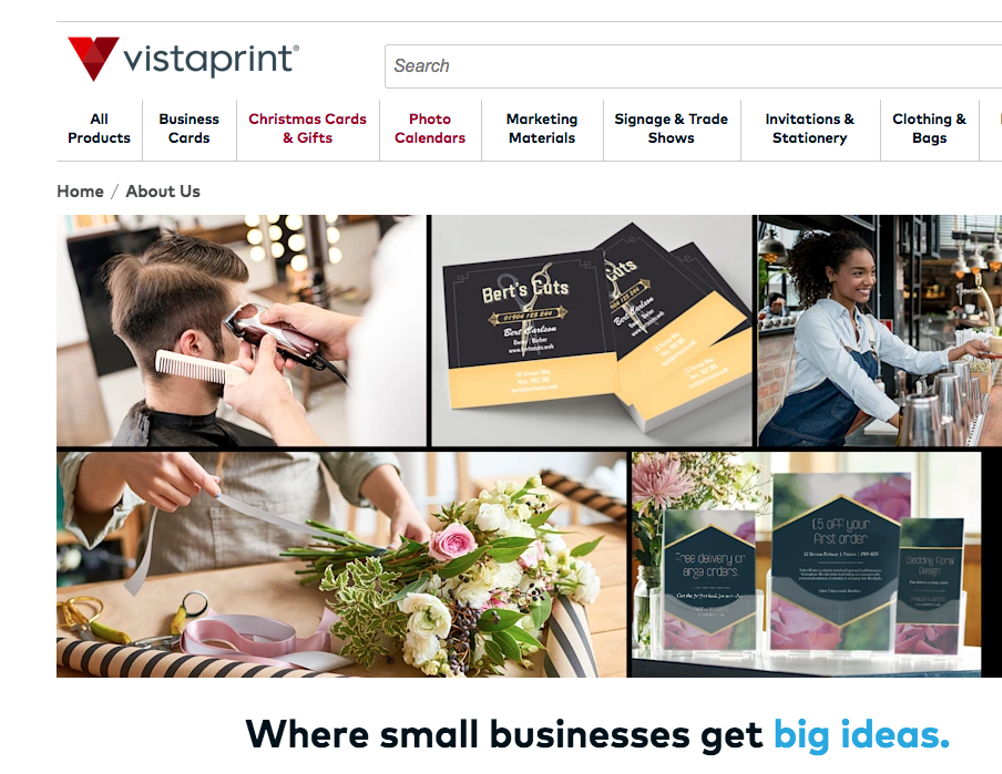Click the blue 'big ideas.' headline text
1002x774 pixels.
pyautogui.click(x=861, y=734)
